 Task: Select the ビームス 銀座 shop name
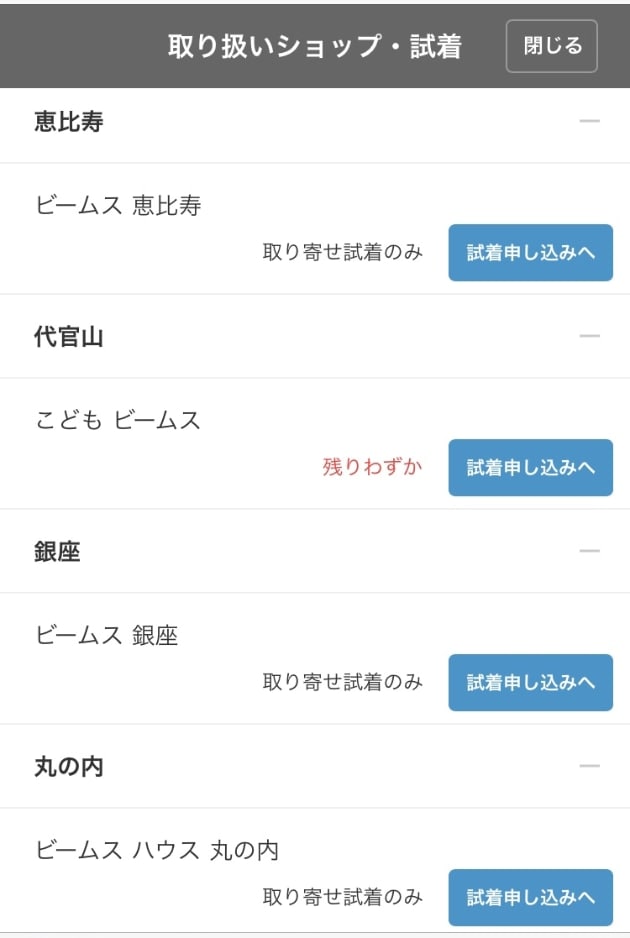(x=106, y=635)
